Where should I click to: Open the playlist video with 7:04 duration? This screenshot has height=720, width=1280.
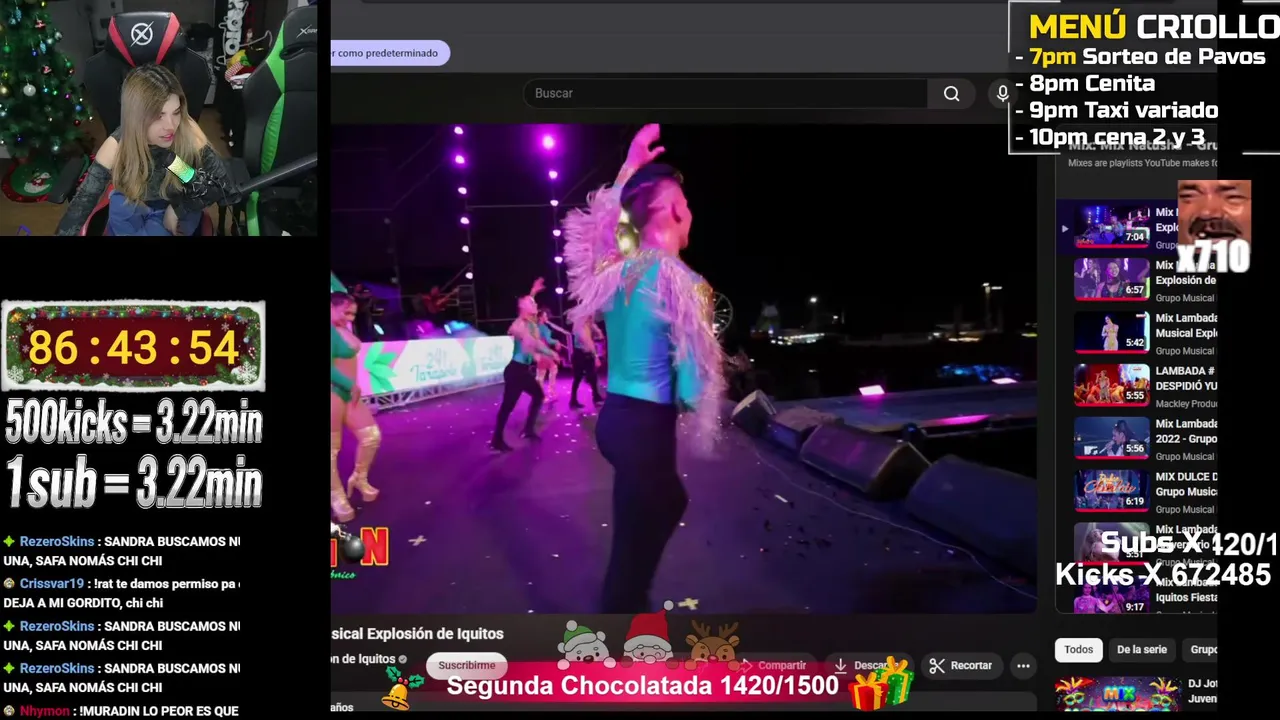[x=1112, y=227]
